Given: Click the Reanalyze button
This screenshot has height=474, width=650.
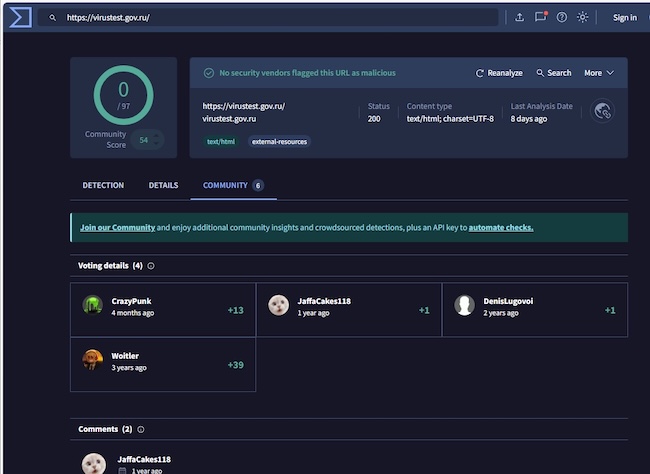Looking at the screenshot, I should [499, 73].
